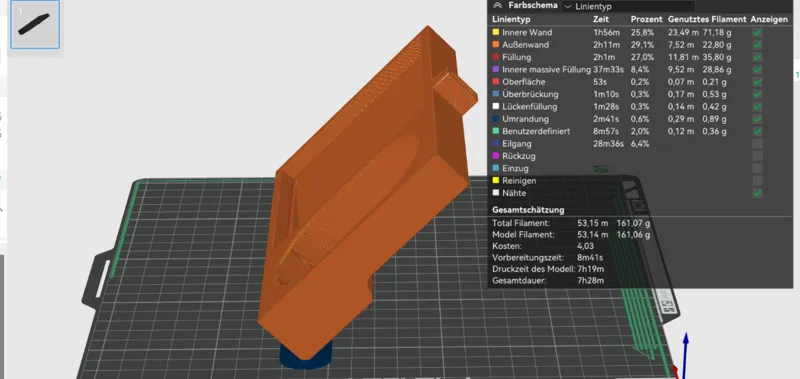Click the Total Filament value 53,15 m
Viewport: 800px width, 379px height.
[592, 223]
